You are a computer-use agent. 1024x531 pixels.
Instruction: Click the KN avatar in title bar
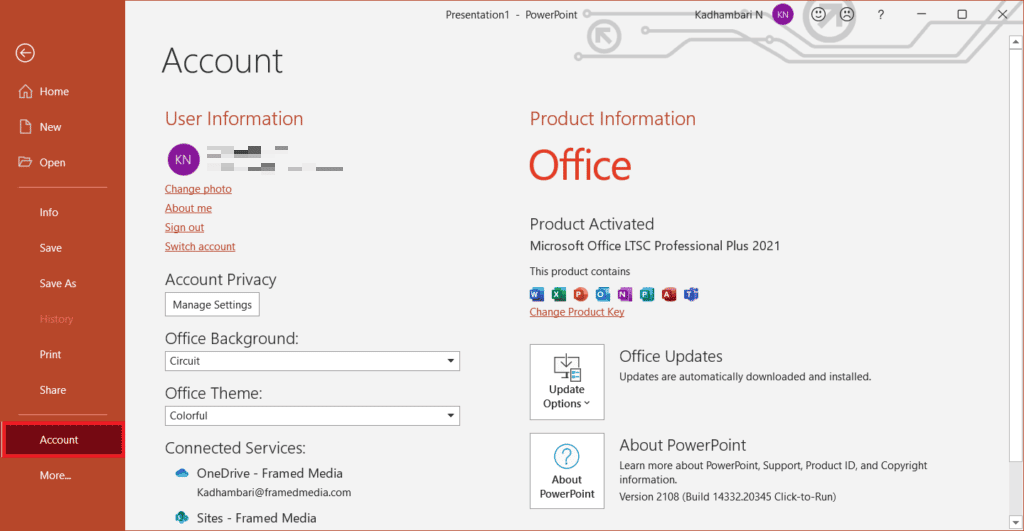[x=782, y=14]
